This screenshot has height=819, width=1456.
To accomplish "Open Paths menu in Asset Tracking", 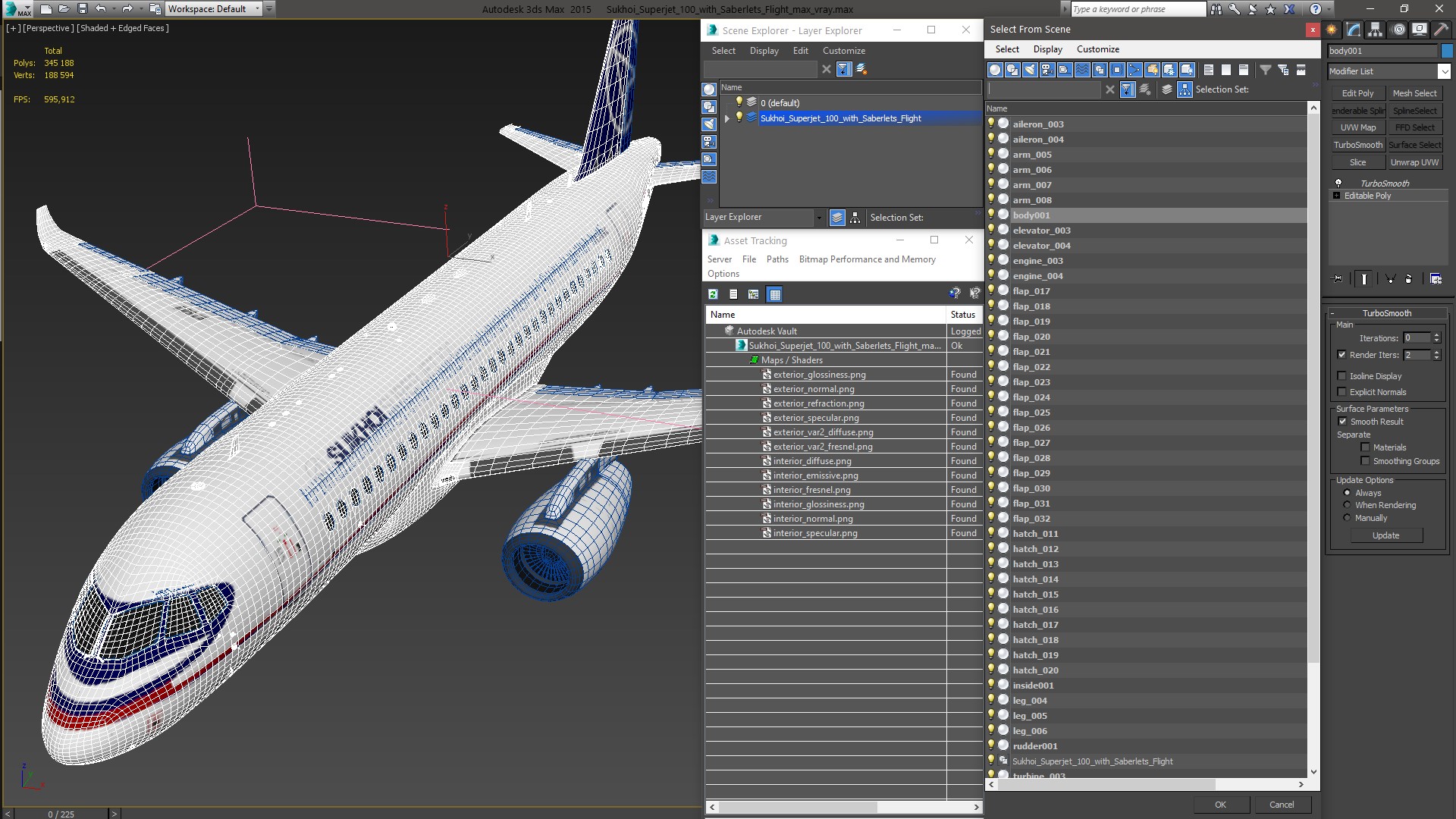I will pos(777,259).
